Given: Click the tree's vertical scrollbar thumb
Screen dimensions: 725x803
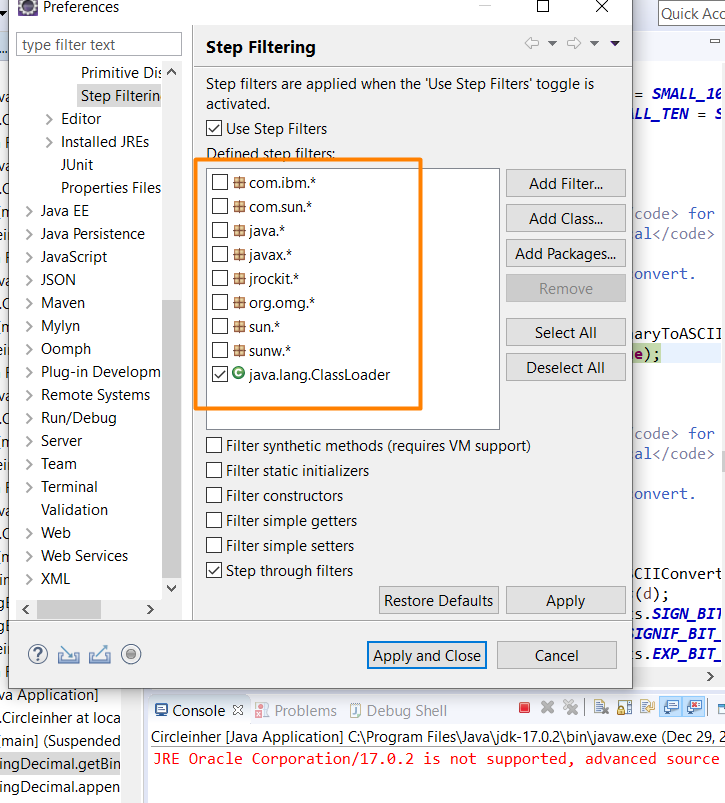Looking at the screenshot, I should [172, 438].
